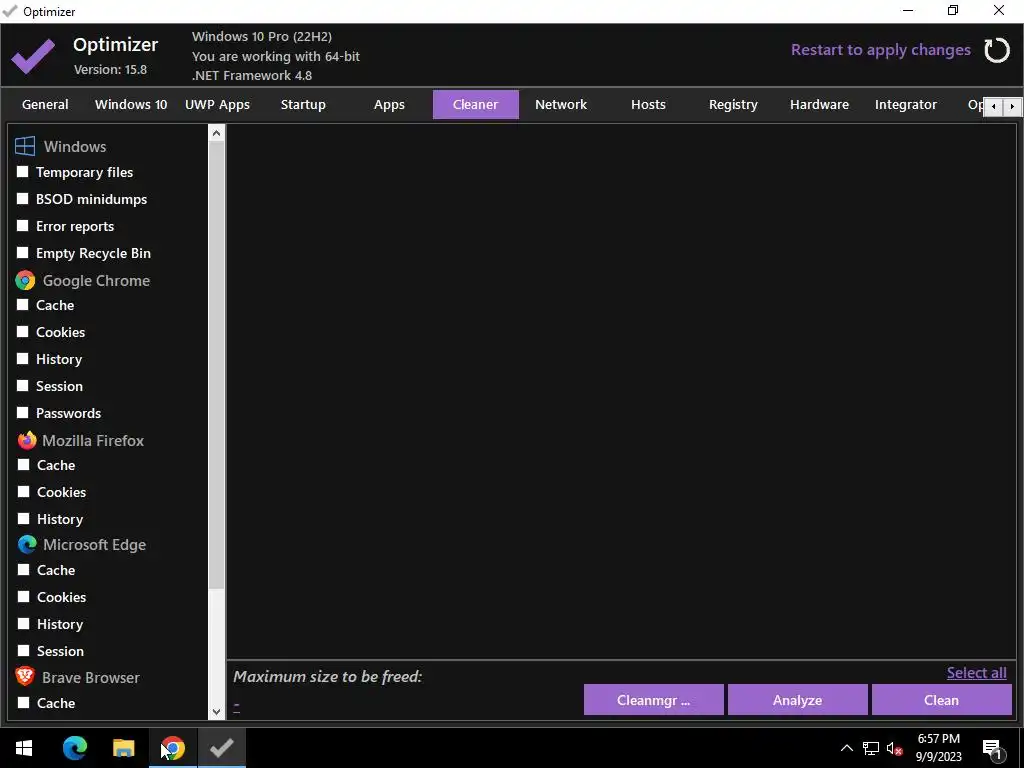
Task: Open the General tab
Action: [45, 104]
